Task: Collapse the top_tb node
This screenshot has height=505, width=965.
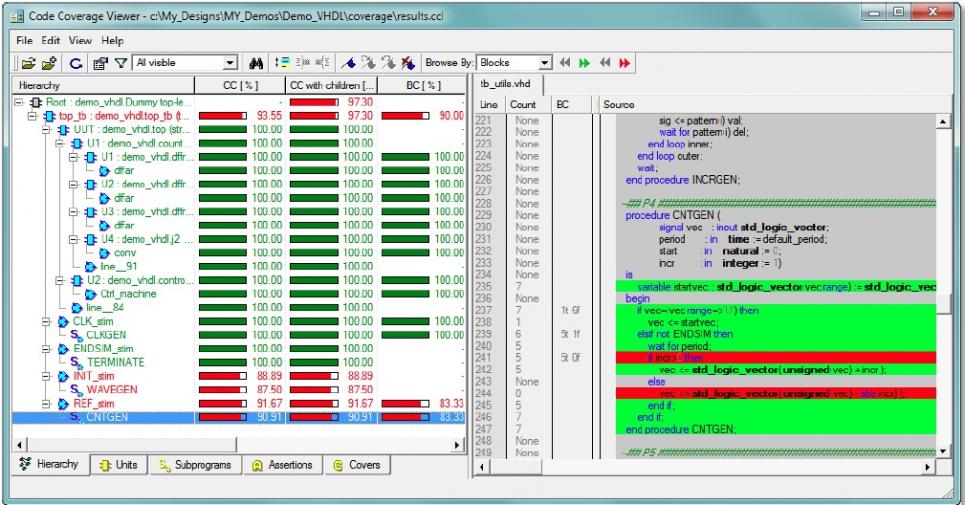Action: pyautogui.click(x=33, y=116)
